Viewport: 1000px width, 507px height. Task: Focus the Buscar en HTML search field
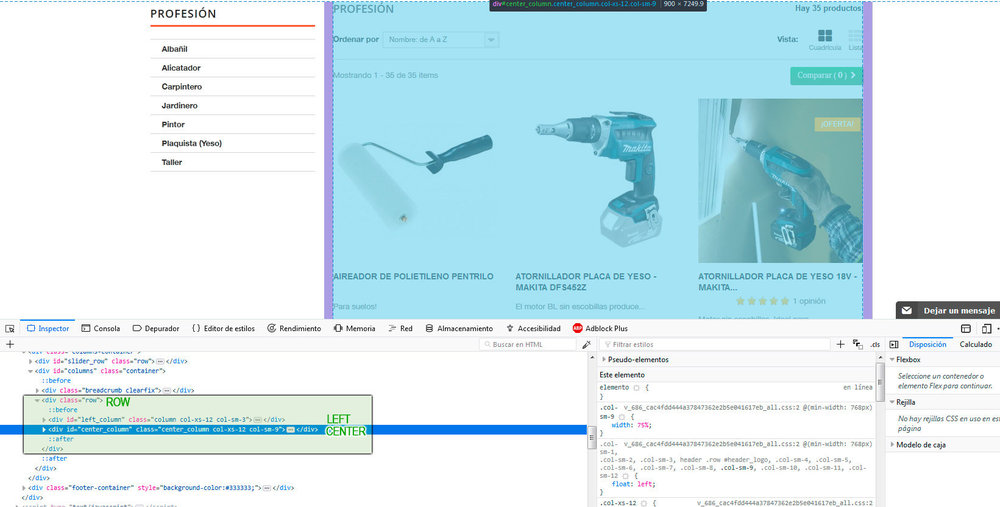tap(527, 344)
